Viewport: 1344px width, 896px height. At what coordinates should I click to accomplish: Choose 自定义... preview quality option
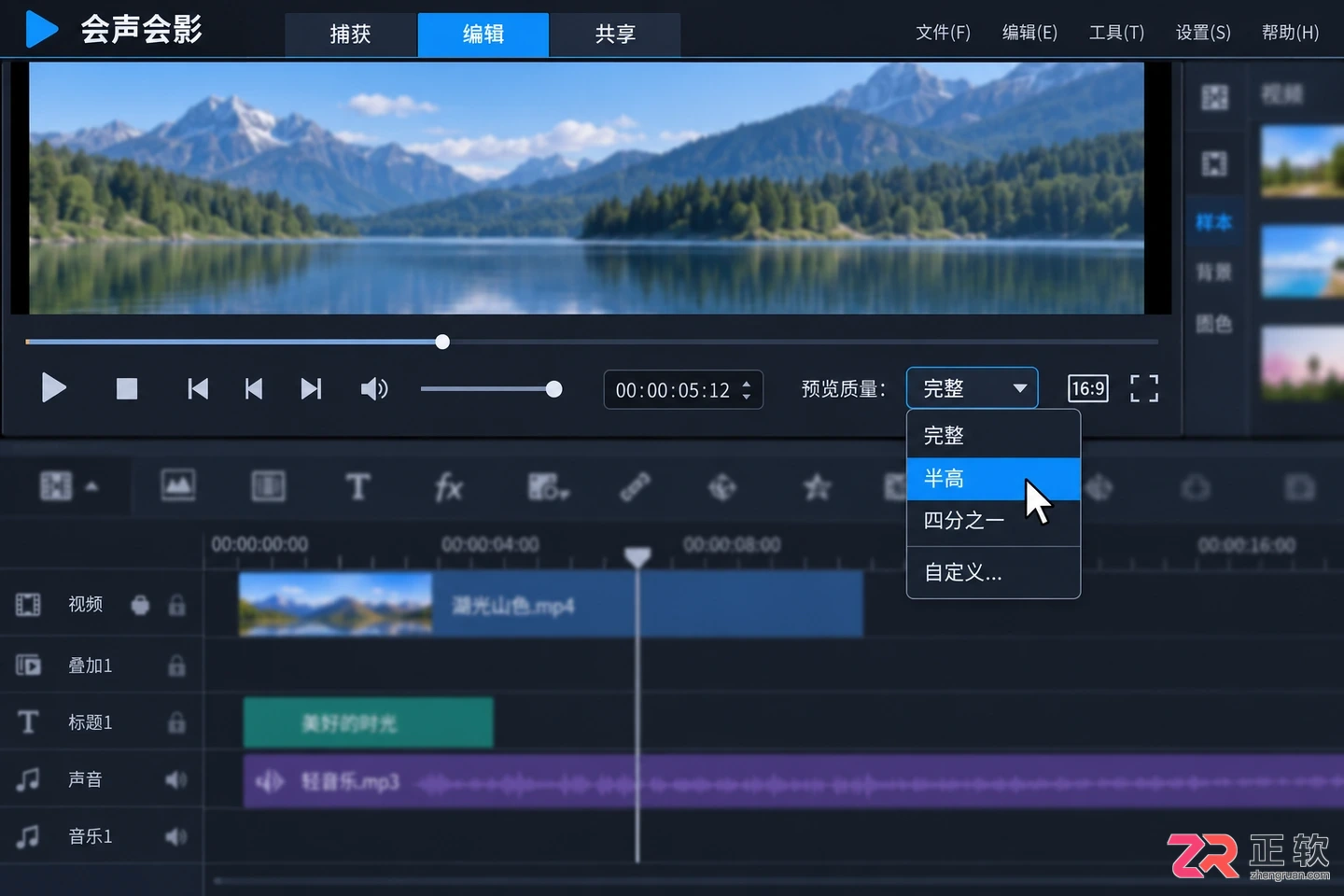[993, 572]
